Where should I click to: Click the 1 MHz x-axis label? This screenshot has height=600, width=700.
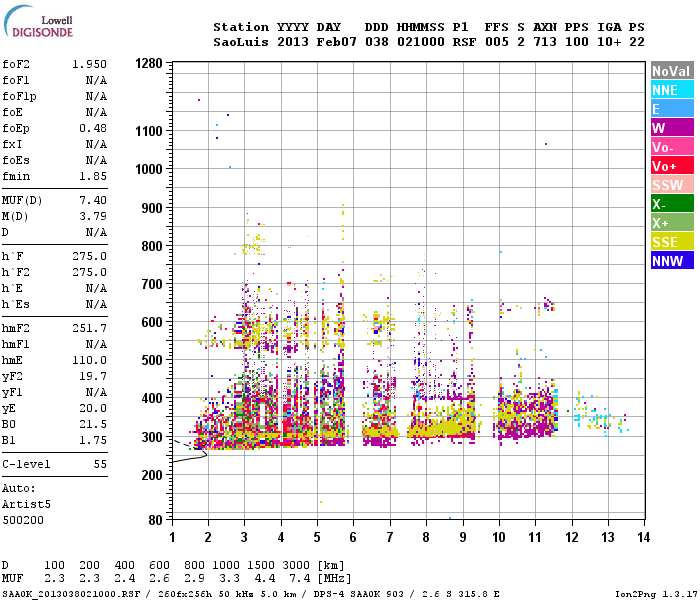(x=172, y=537)
